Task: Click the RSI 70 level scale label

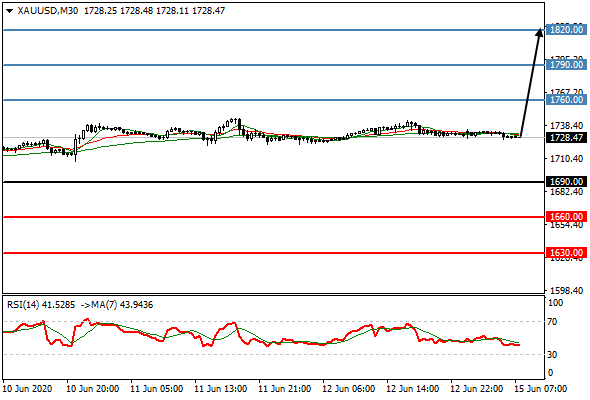Action: pos(552,322)
